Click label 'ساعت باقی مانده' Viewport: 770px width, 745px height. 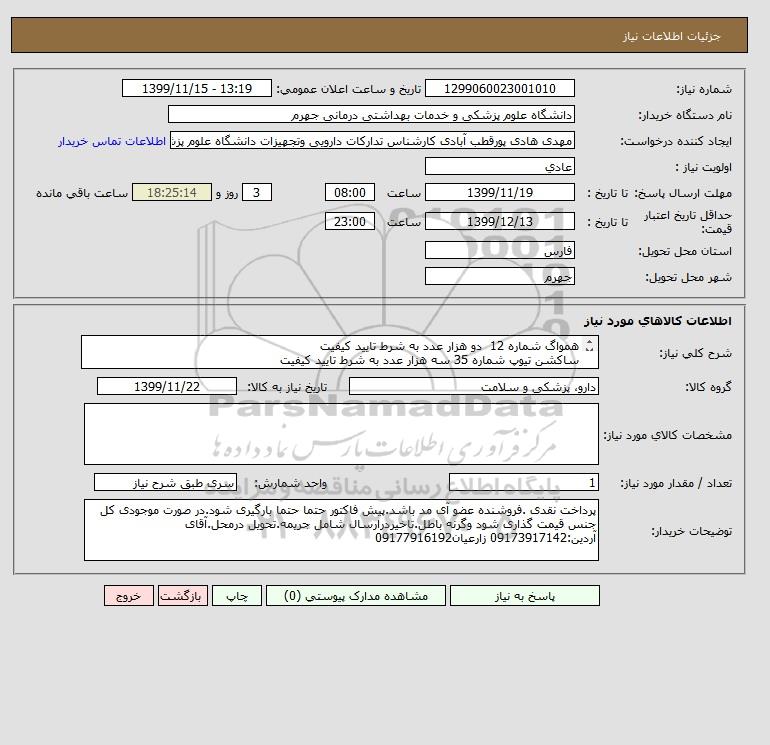(x=82, y=193)
